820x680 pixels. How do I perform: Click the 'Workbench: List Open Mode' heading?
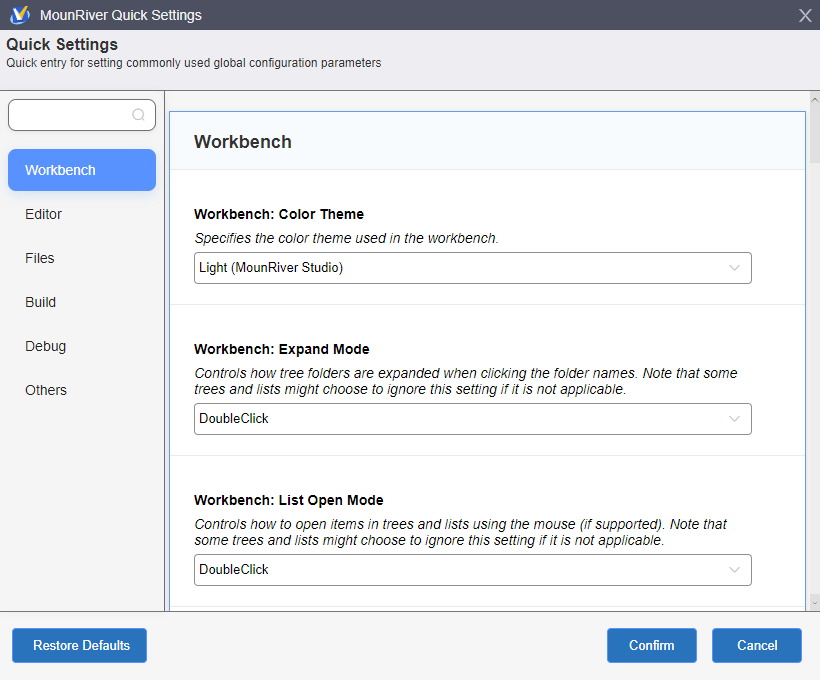289,500
